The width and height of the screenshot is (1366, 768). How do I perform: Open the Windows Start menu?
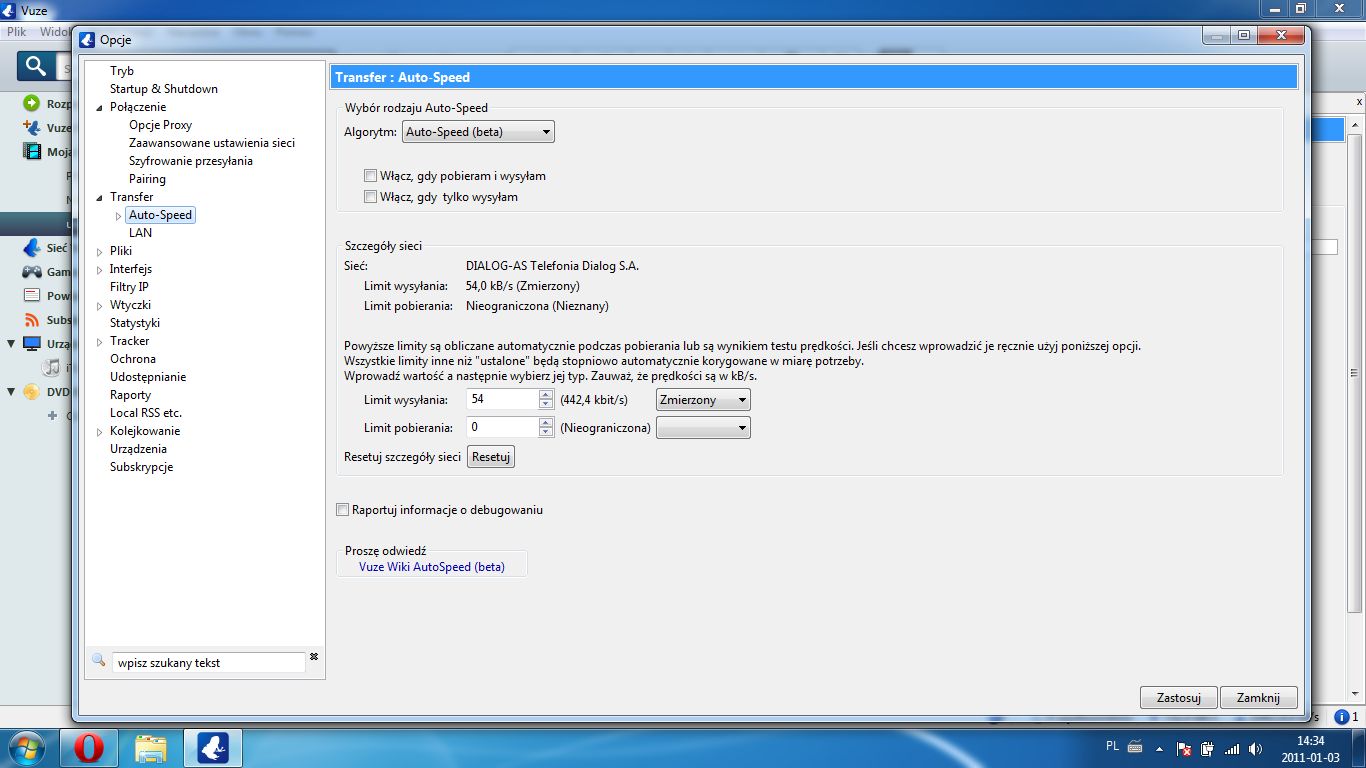pos(29,748)
